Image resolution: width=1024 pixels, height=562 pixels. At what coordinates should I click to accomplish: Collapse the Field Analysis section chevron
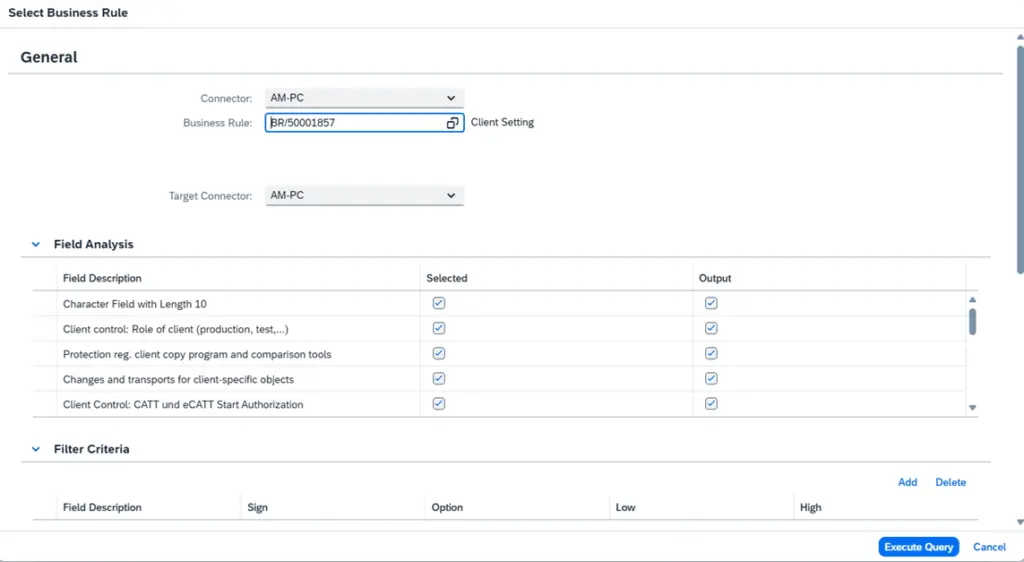tap(36, 244)
